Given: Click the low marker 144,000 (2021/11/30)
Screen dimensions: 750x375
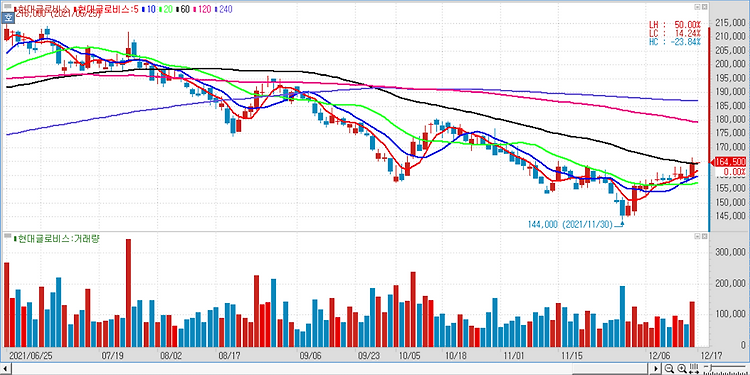Looking at the screenshot, I should [570, 224].
